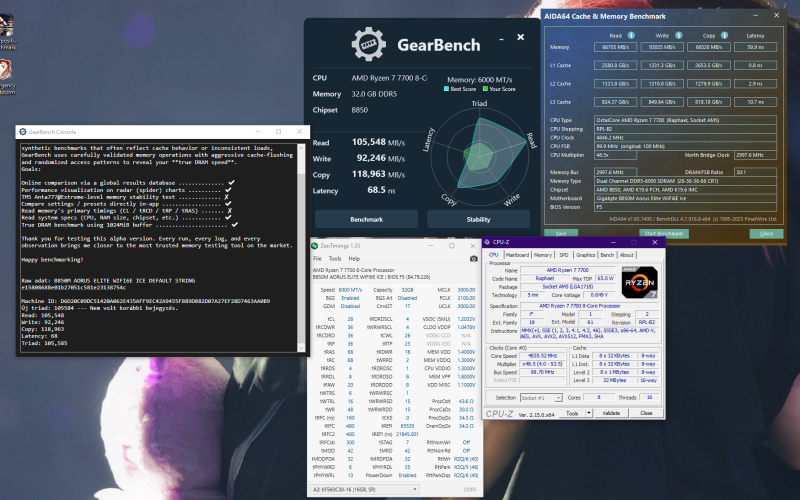The width and height of the screenshot is (800, 500).
Task: Click the tREFI 65535 value in ZenTimings
Action: (x=407, y=426)
